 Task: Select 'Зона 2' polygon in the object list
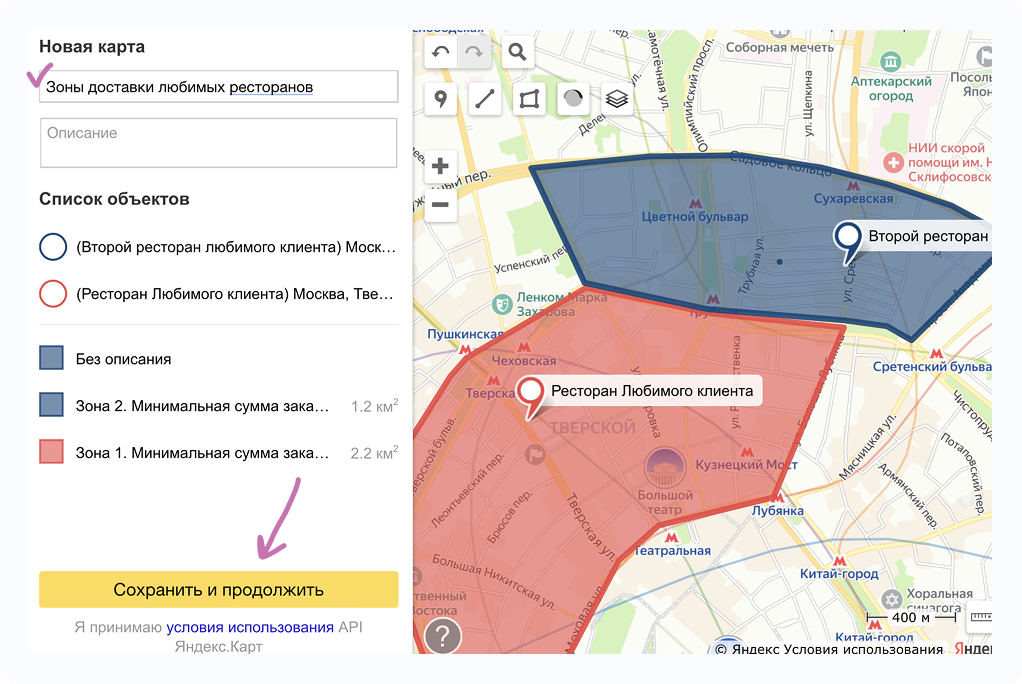202,406
